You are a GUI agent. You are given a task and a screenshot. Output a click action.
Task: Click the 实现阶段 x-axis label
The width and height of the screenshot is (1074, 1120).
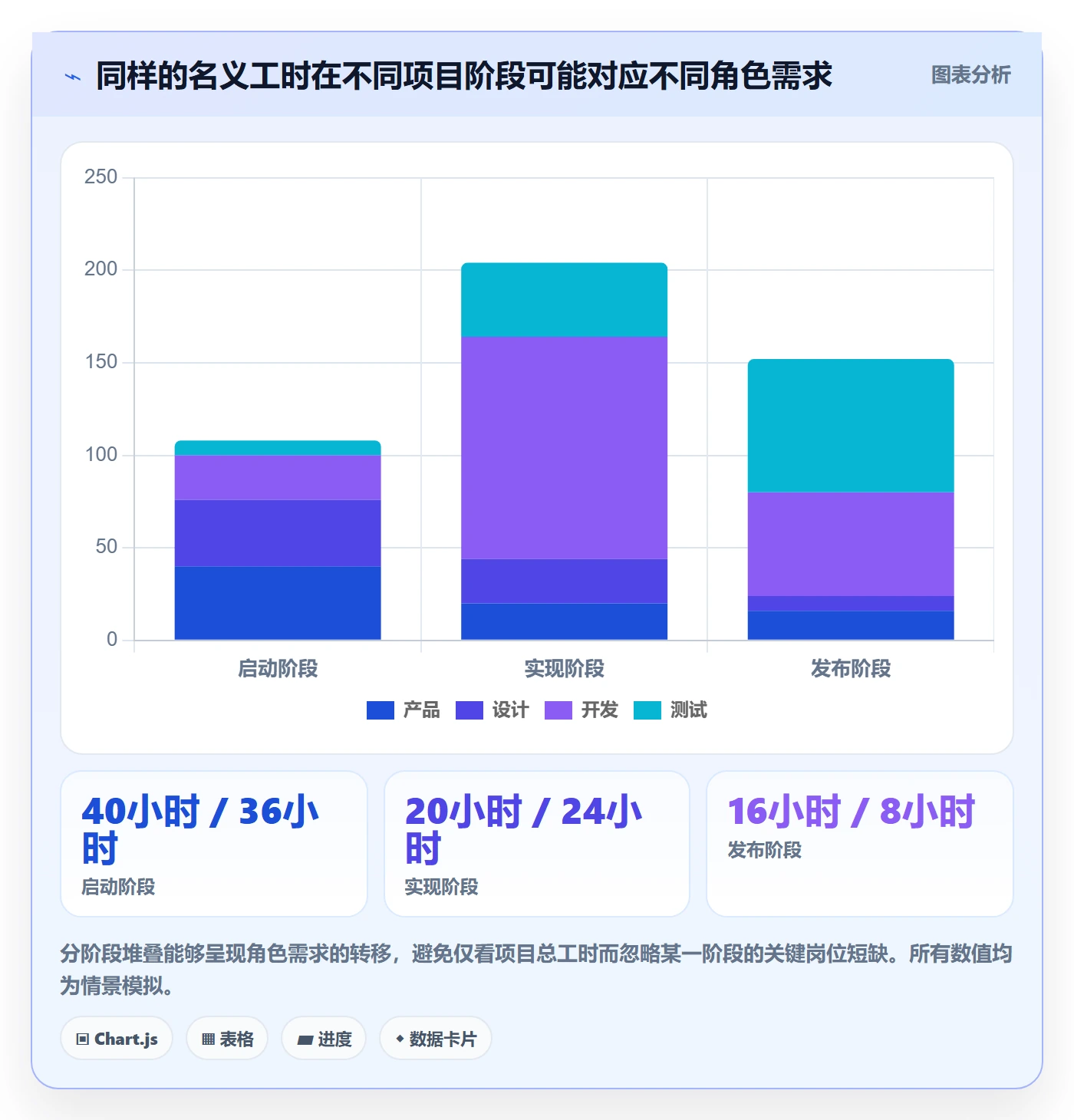(565, 669)
